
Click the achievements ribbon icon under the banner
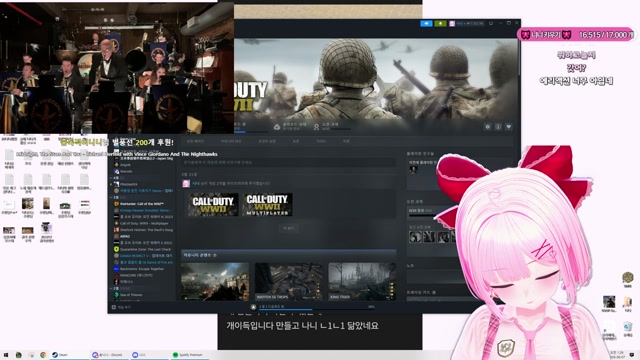point(316,127)
